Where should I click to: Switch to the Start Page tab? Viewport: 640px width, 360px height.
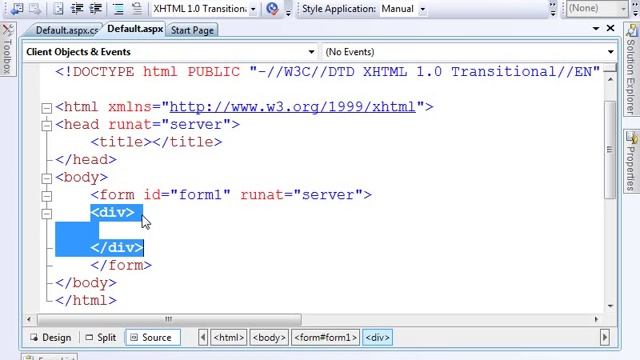click(x=192, y=30)
